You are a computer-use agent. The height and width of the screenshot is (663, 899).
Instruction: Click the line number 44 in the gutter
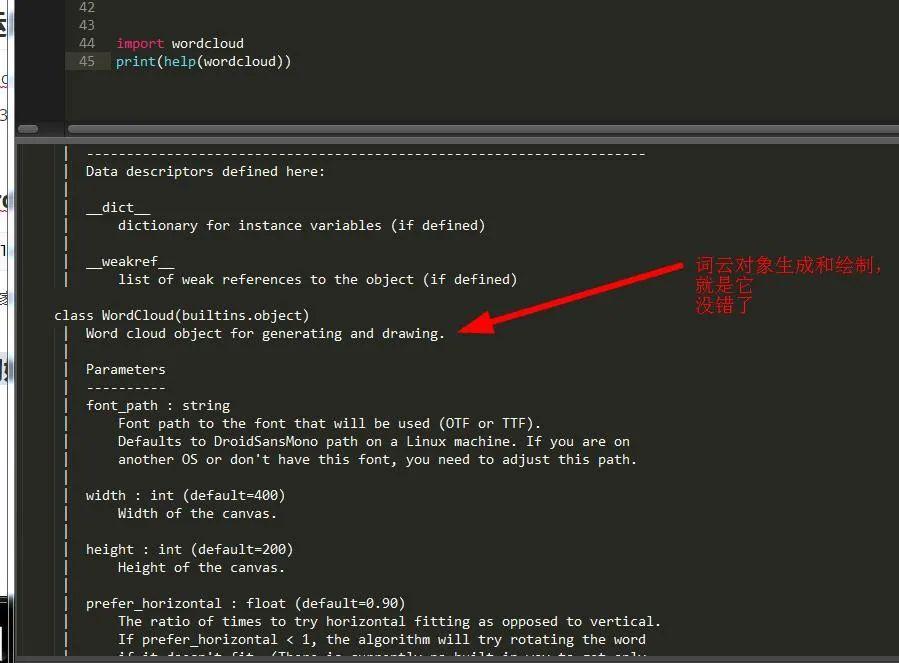86,43
